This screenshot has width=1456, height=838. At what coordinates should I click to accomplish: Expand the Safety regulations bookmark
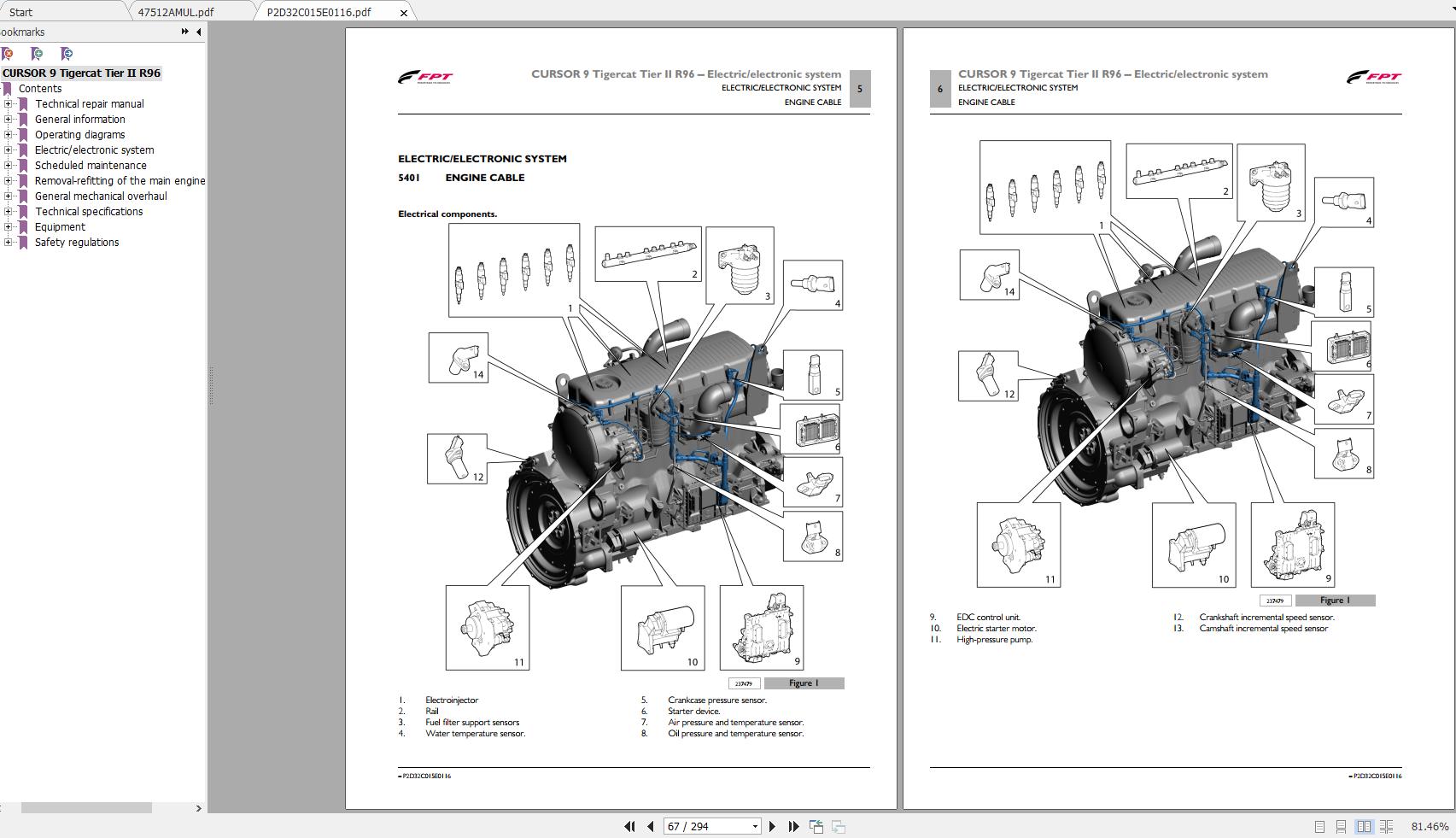tap(9, 242)
